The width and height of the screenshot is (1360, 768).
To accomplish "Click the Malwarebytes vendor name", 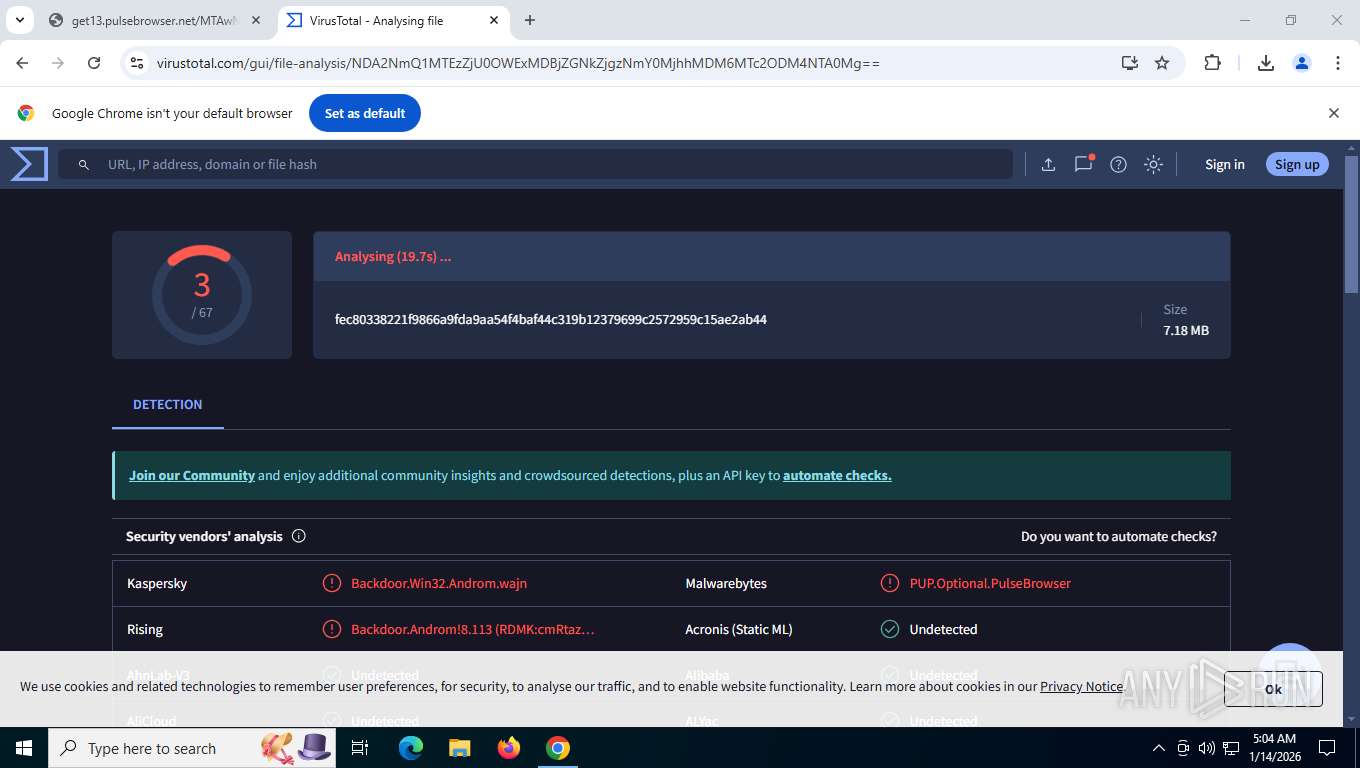I will pyautogui.click(x=726, y=583).
